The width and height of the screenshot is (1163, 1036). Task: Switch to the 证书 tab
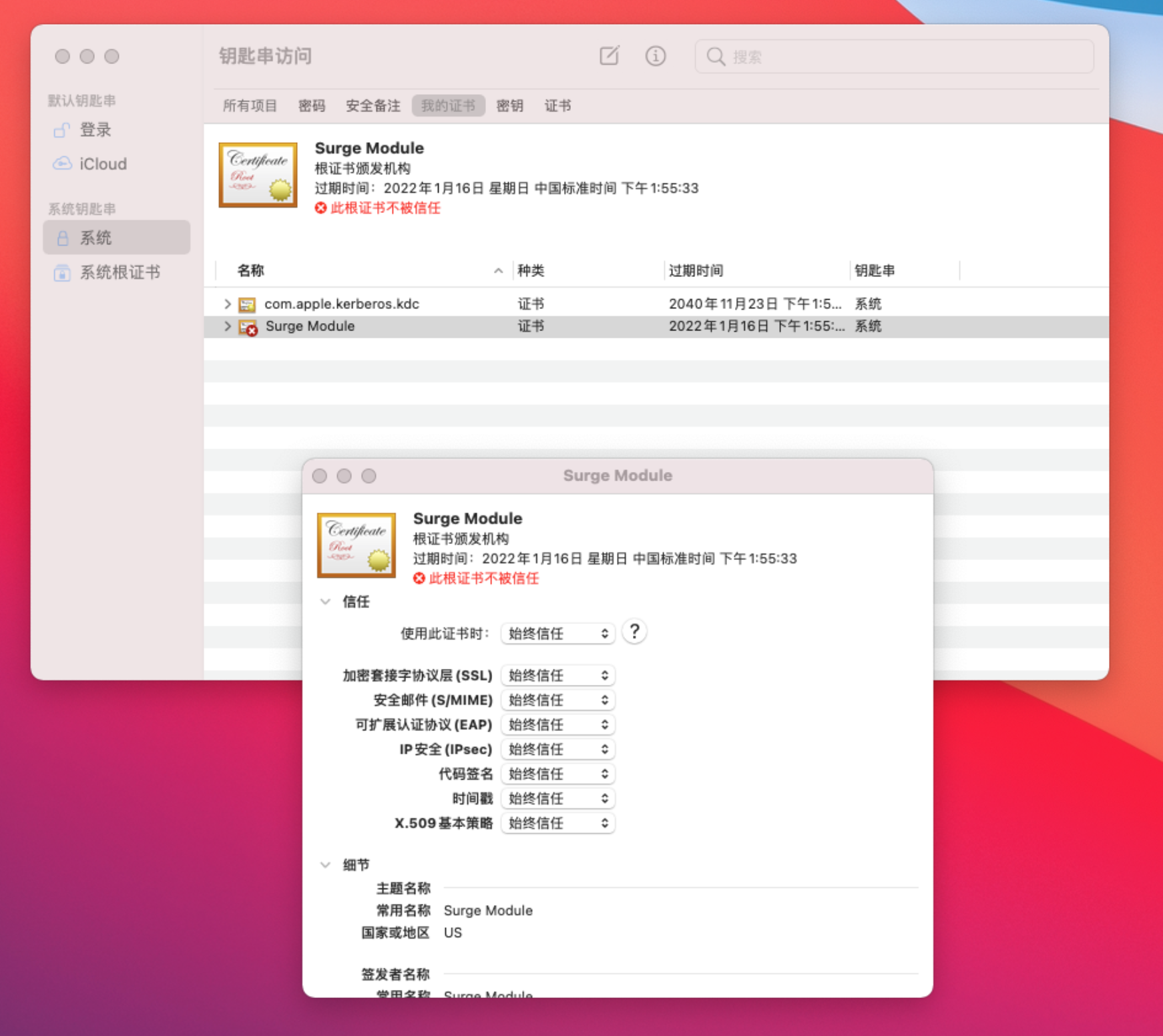(558, 106)
